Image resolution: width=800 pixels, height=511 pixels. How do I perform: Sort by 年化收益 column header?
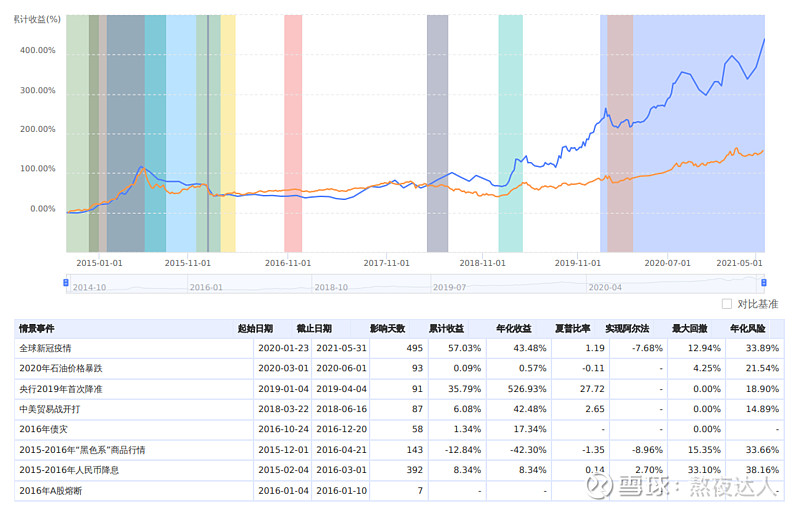coord(514,328)
